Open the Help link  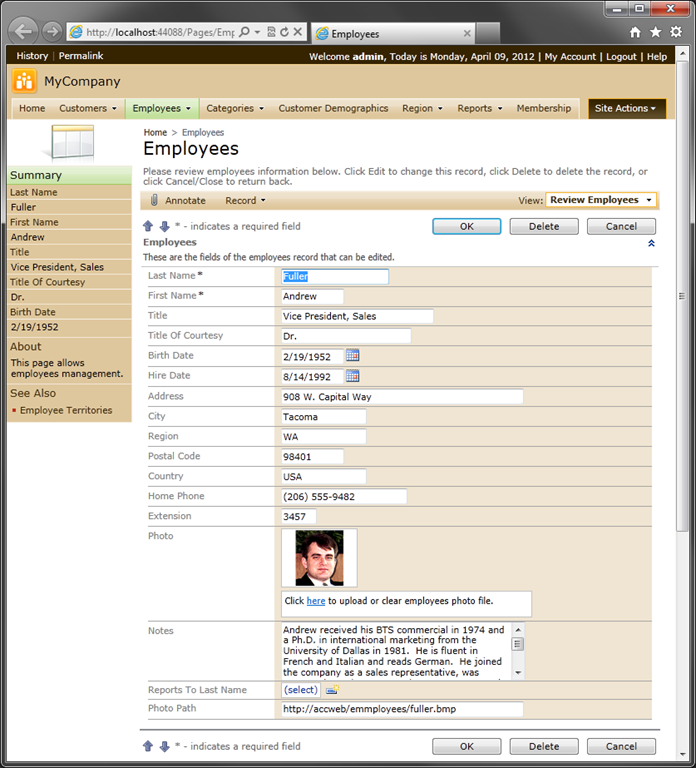[x=657, y=57]
